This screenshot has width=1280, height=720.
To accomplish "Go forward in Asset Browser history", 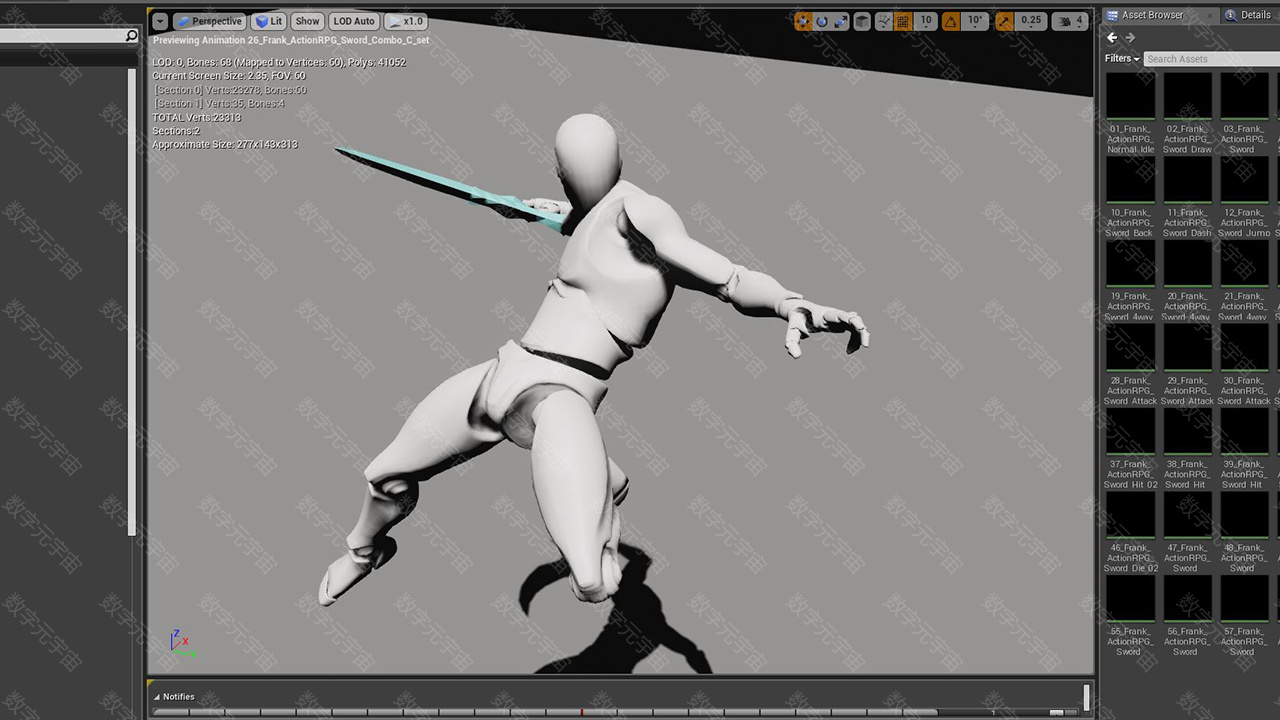I will (x=1130, y=38).
